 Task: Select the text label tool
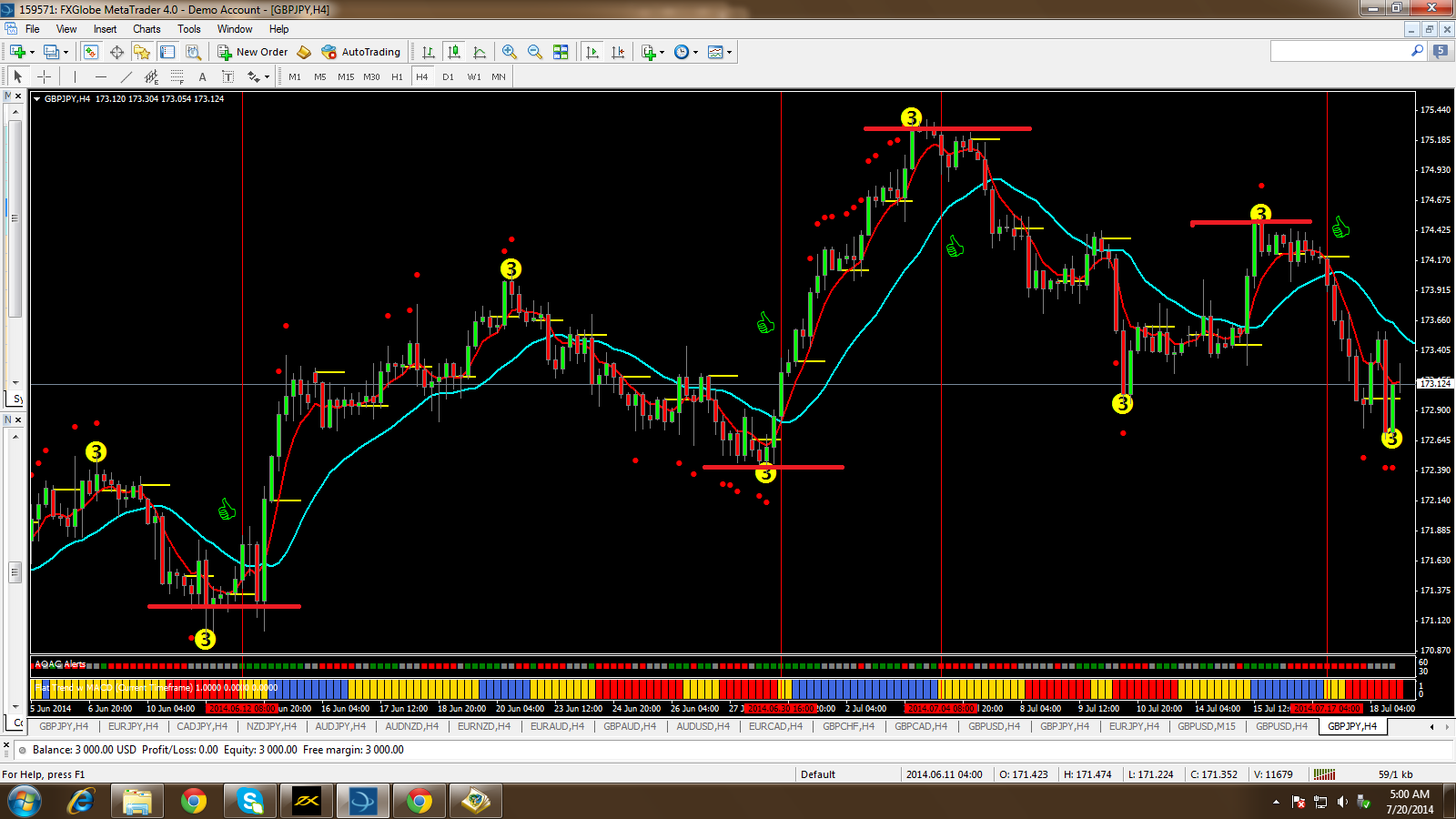click(x=227, y=76)
